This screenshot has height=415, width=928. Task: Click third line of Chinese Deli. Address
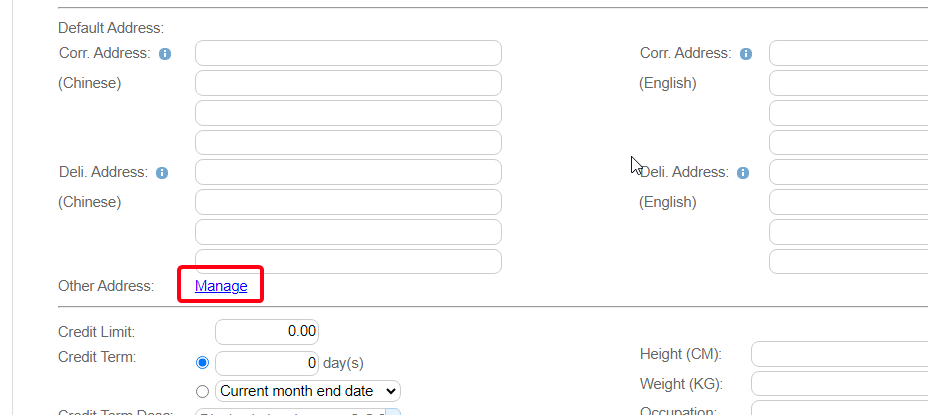[348, 232]
